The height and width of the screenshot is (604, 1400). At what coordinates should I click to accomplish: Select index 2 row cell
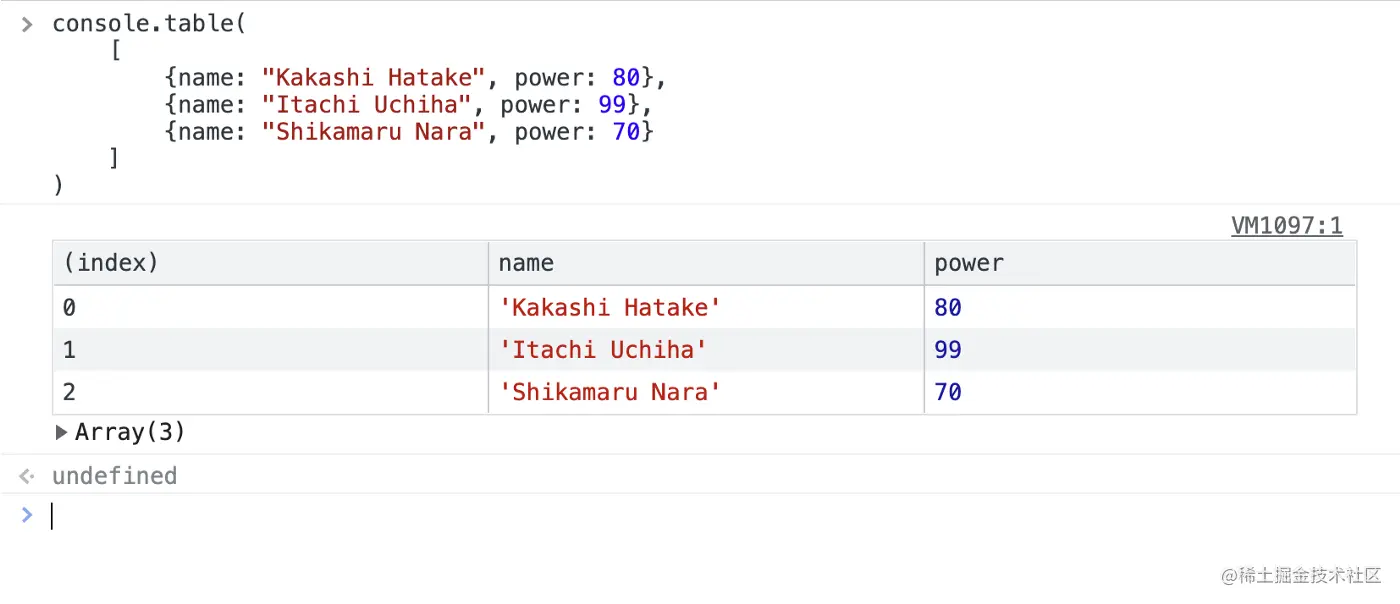[x=69, y=392]
